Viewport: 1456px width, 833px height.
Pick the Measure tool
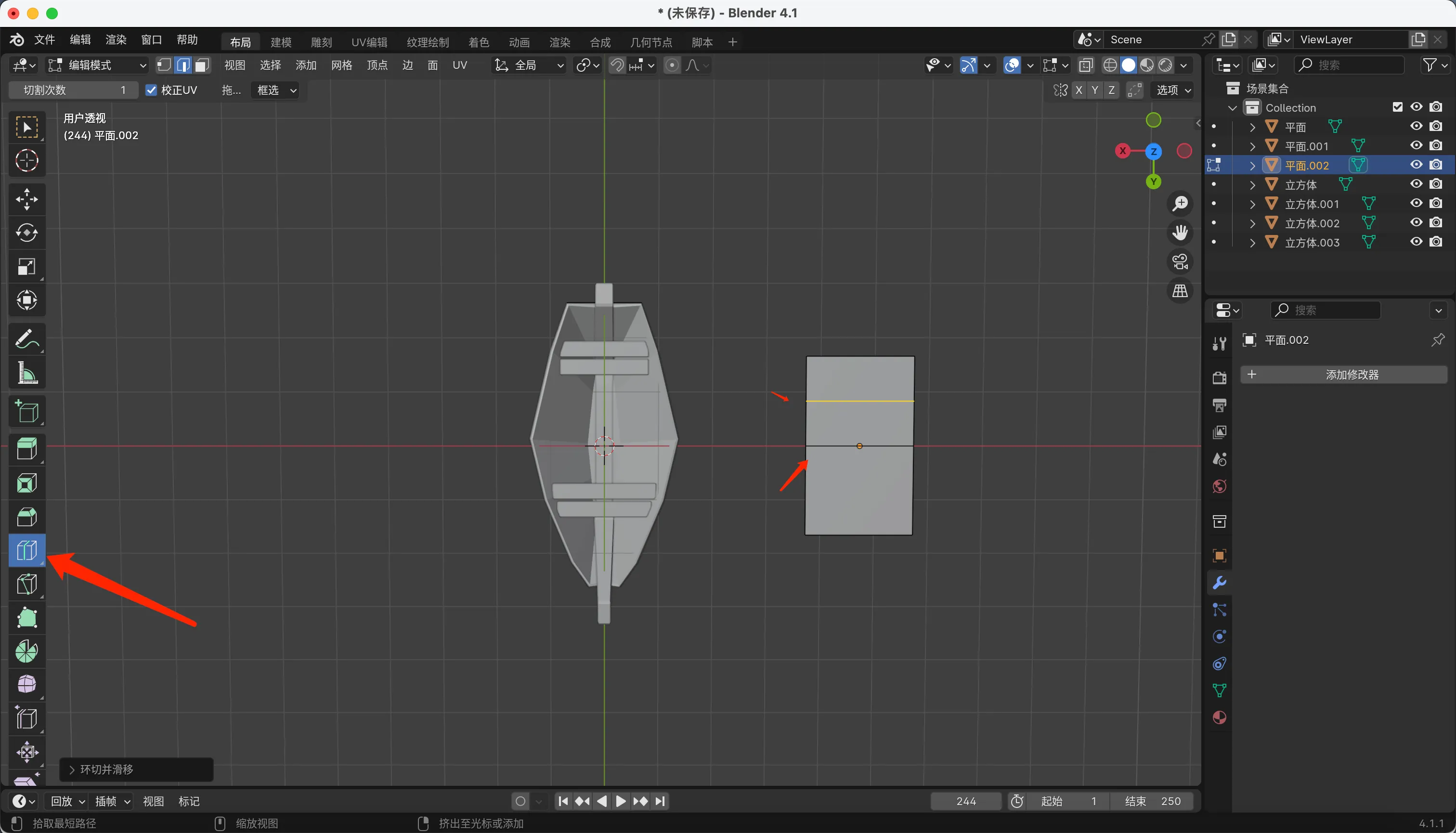coord(26,373)
